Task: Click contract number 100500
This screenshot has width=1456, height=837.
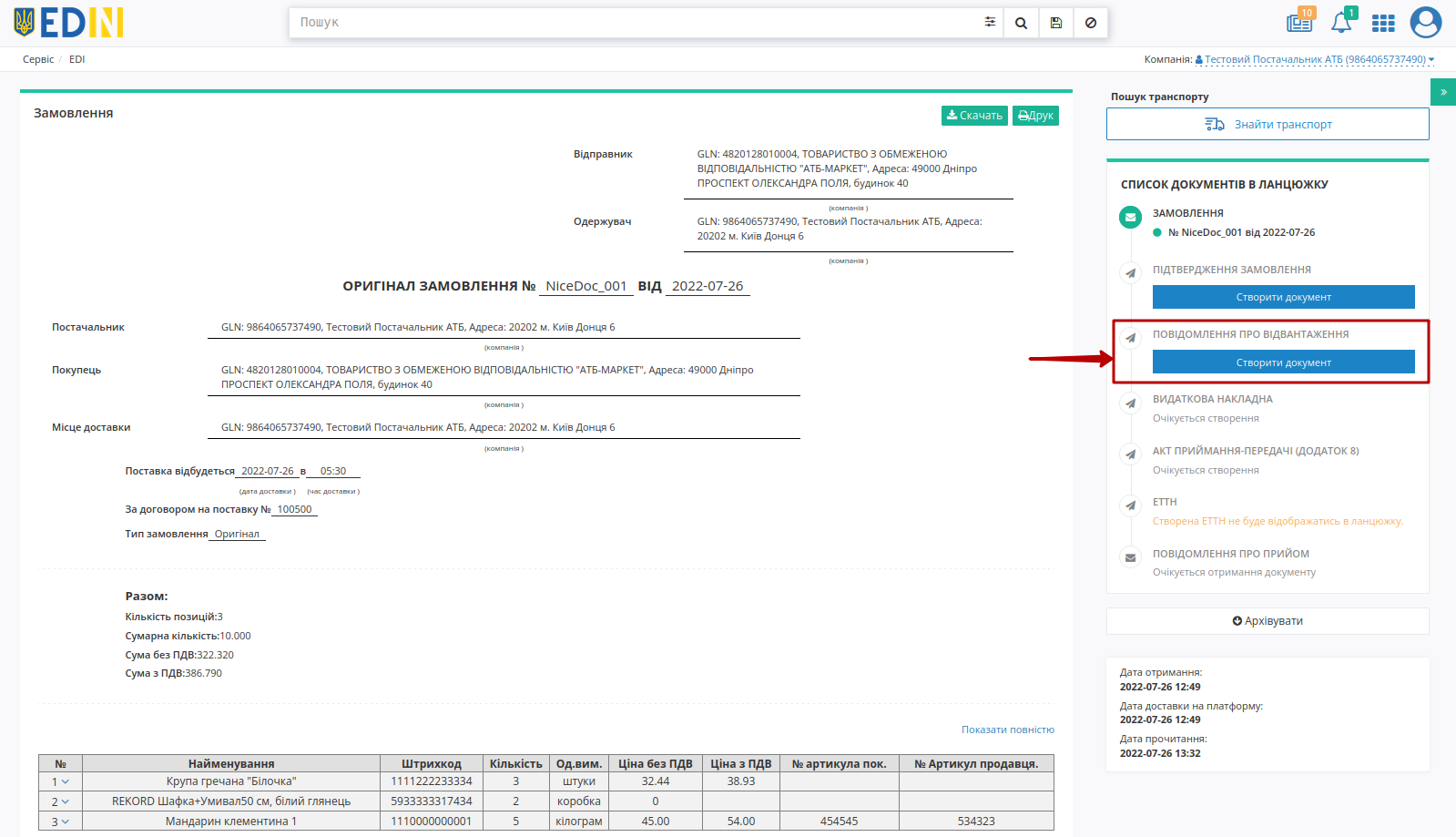Action: click(x=294, y=510)
